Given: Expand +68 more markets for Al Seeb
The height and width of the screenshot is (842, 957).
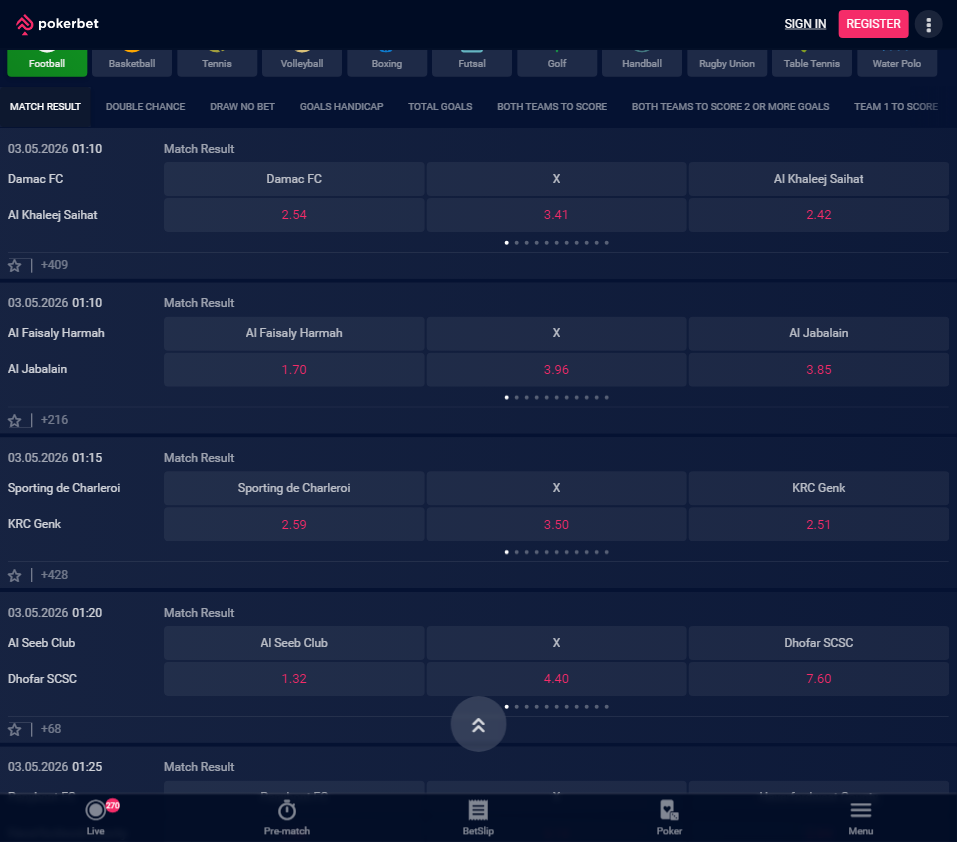Looking at the screenshot, I should (x=51, y=729).
